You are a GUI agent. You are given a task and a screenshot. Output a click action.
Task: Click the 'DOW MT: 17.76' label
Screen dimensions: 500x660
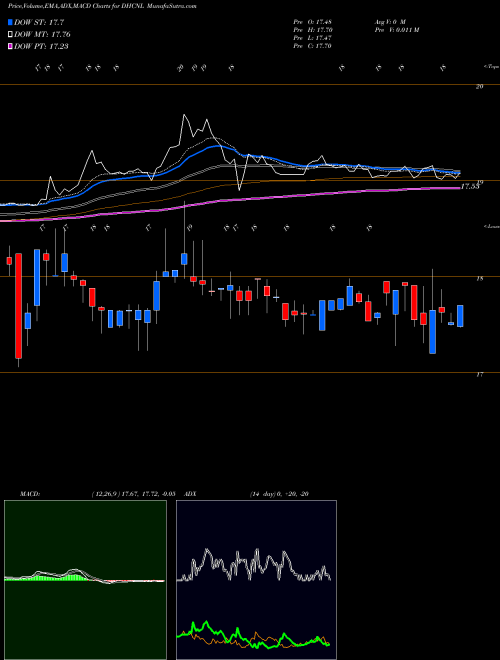42,35
